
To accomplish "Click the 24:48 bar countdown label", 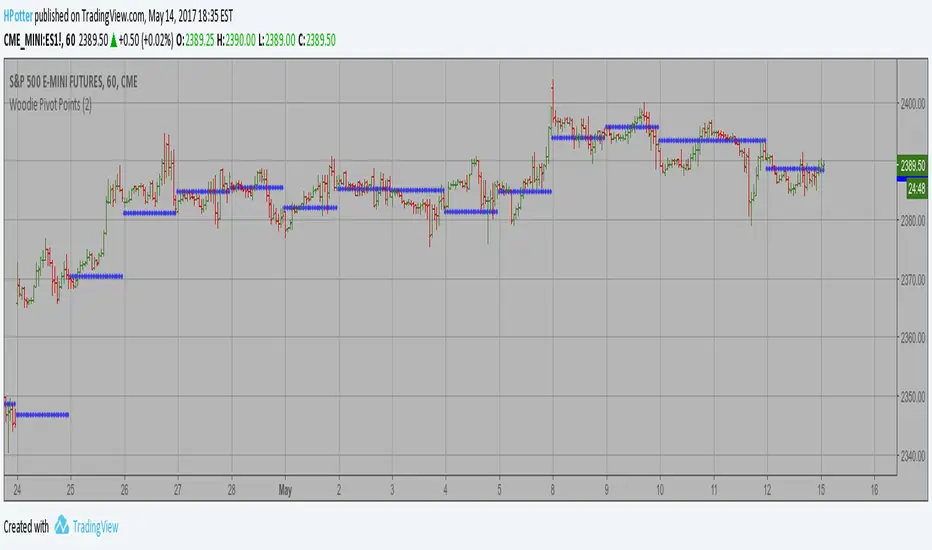I will 915,187.
